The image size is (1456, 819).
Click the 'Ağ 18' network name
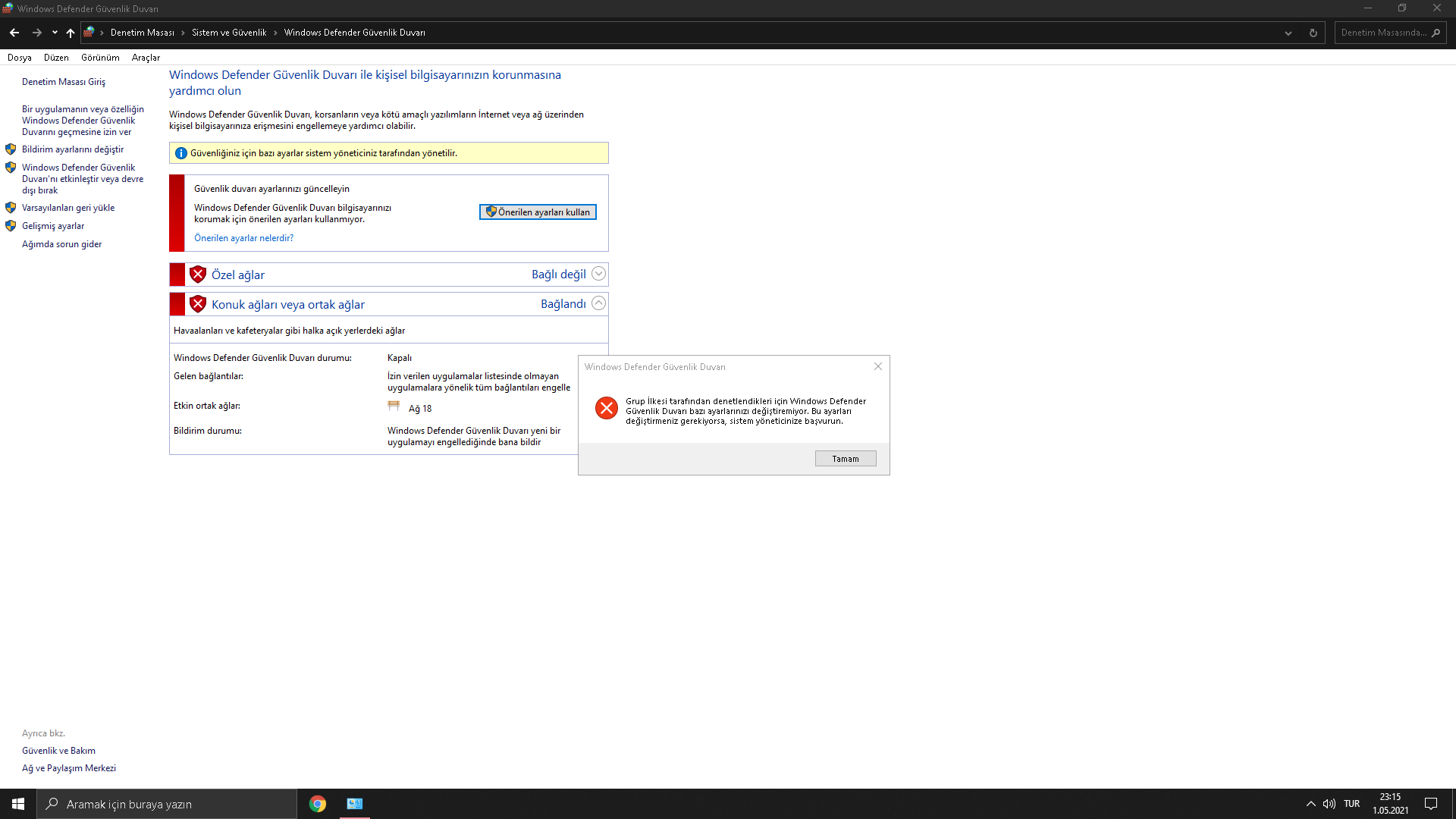(x=420, y=409)
